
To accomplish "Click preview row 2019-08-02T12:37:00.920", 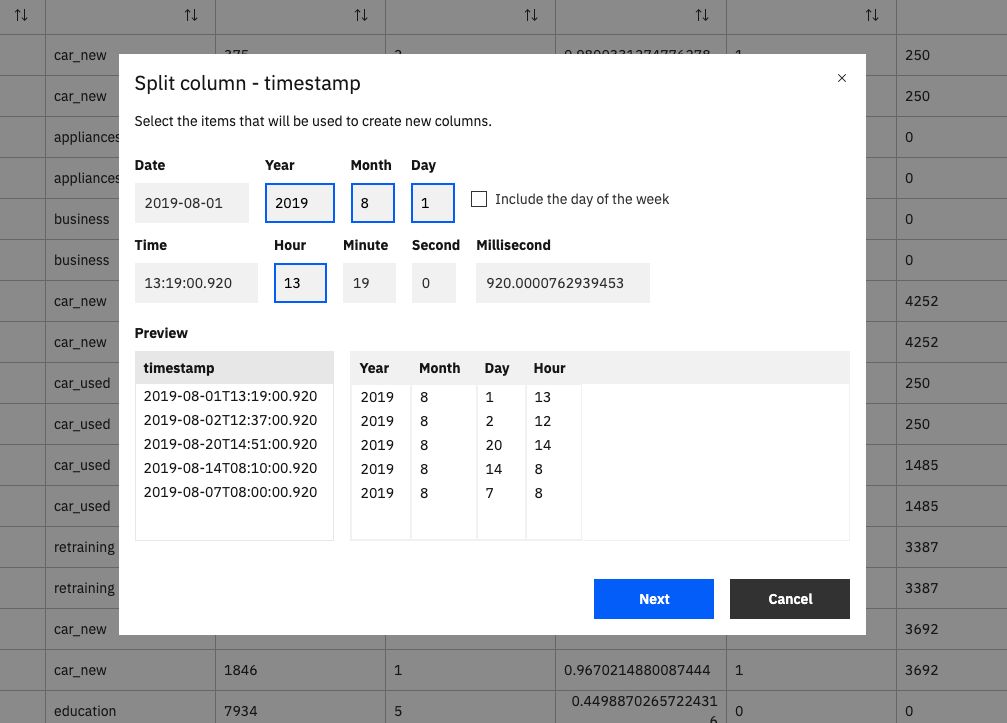I will pyautogui.click(x=230, y=420).
